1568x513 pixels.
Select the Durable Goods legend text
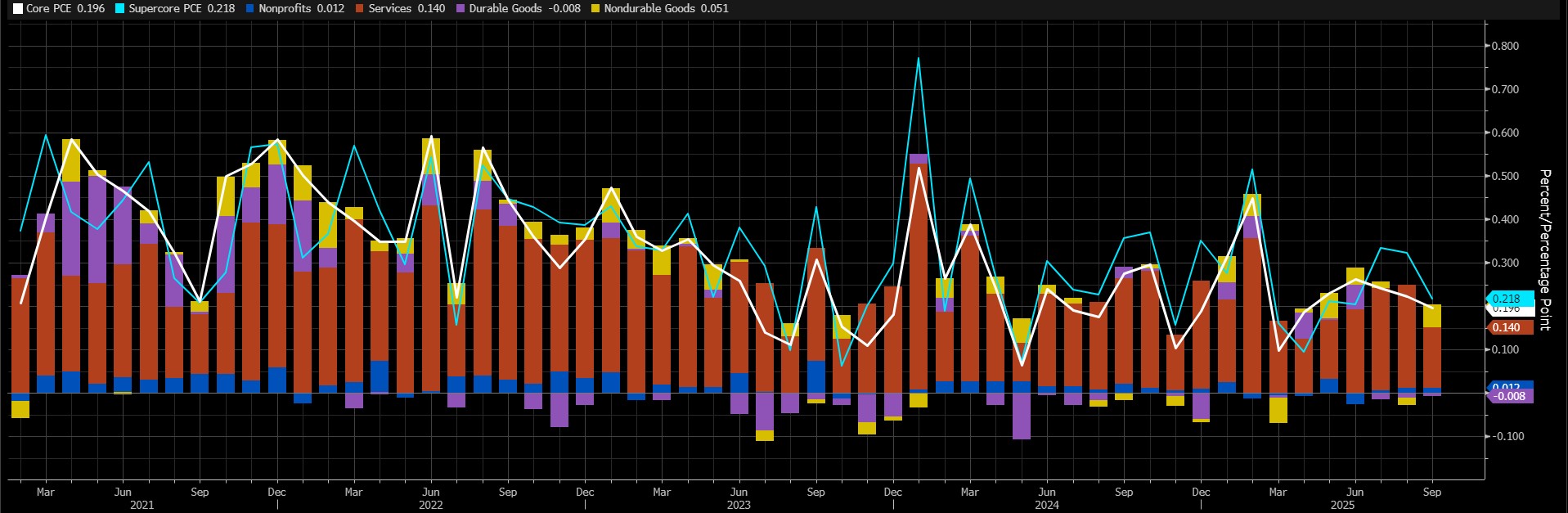tap(505, 9)
